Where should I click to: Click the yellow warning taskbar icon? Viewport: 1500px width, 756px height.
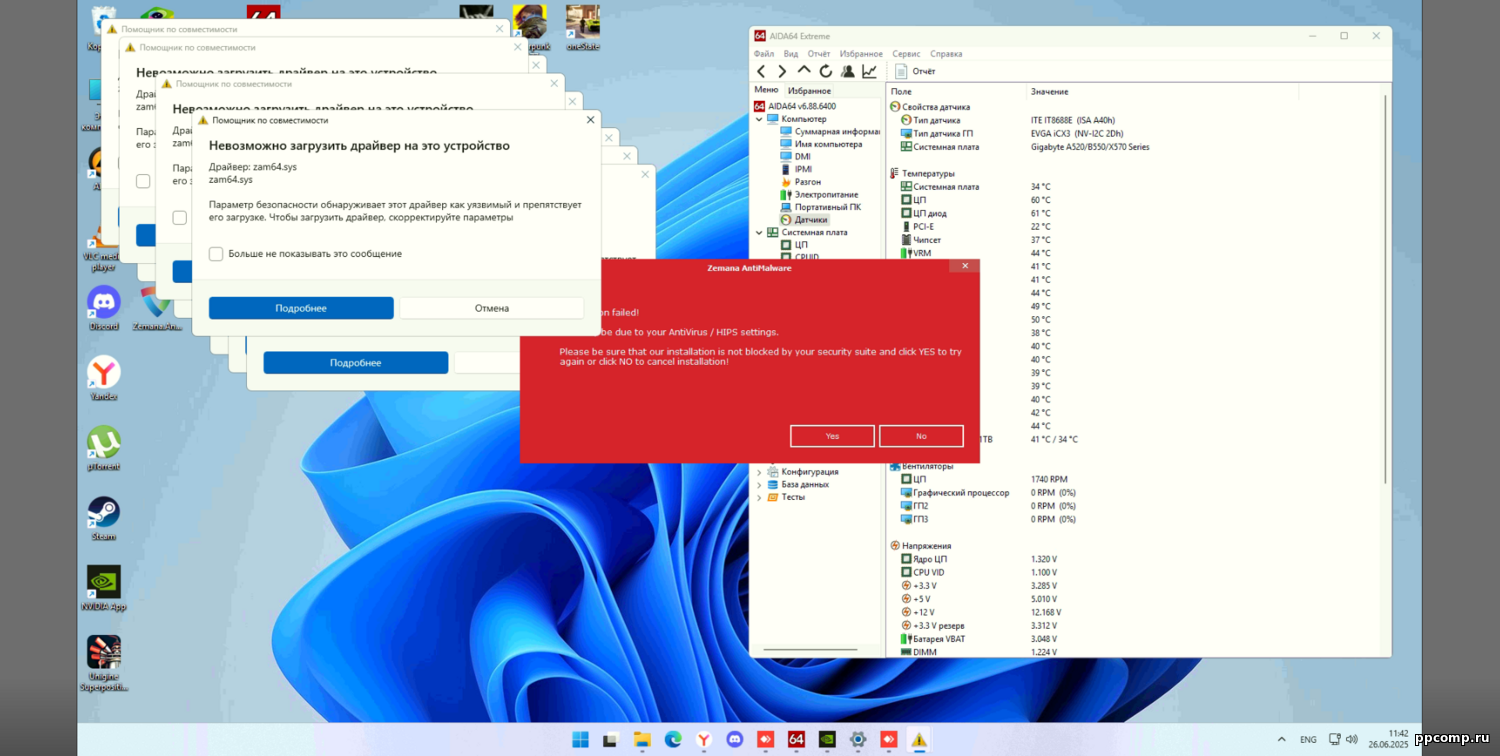pyautogui.click(x=919, y=740)
